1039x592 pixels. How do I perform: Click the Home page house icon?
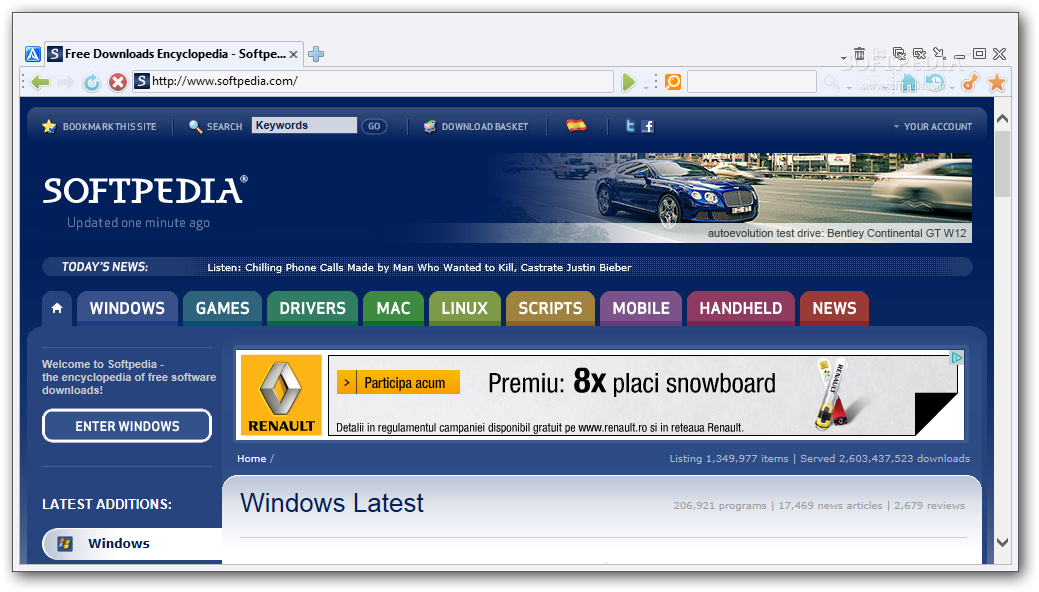pyautogui.click(x=908, y=82)
